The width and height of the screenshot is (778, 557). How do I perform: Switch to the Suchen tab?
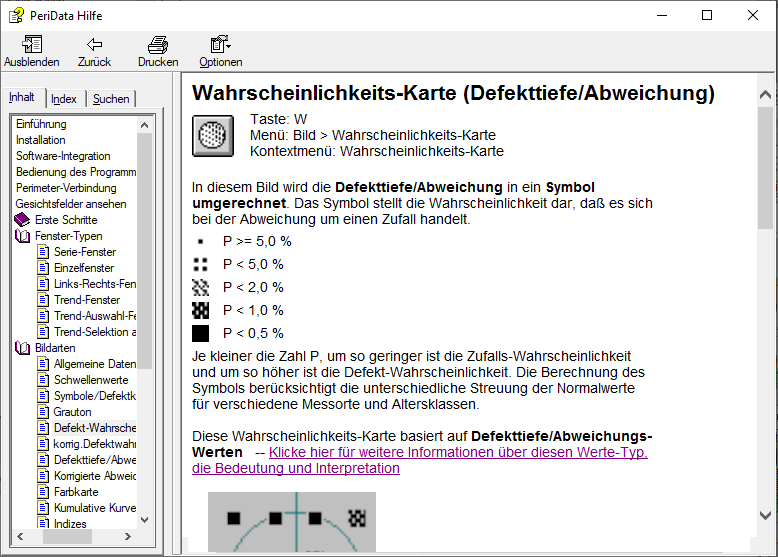click(111, 99)
